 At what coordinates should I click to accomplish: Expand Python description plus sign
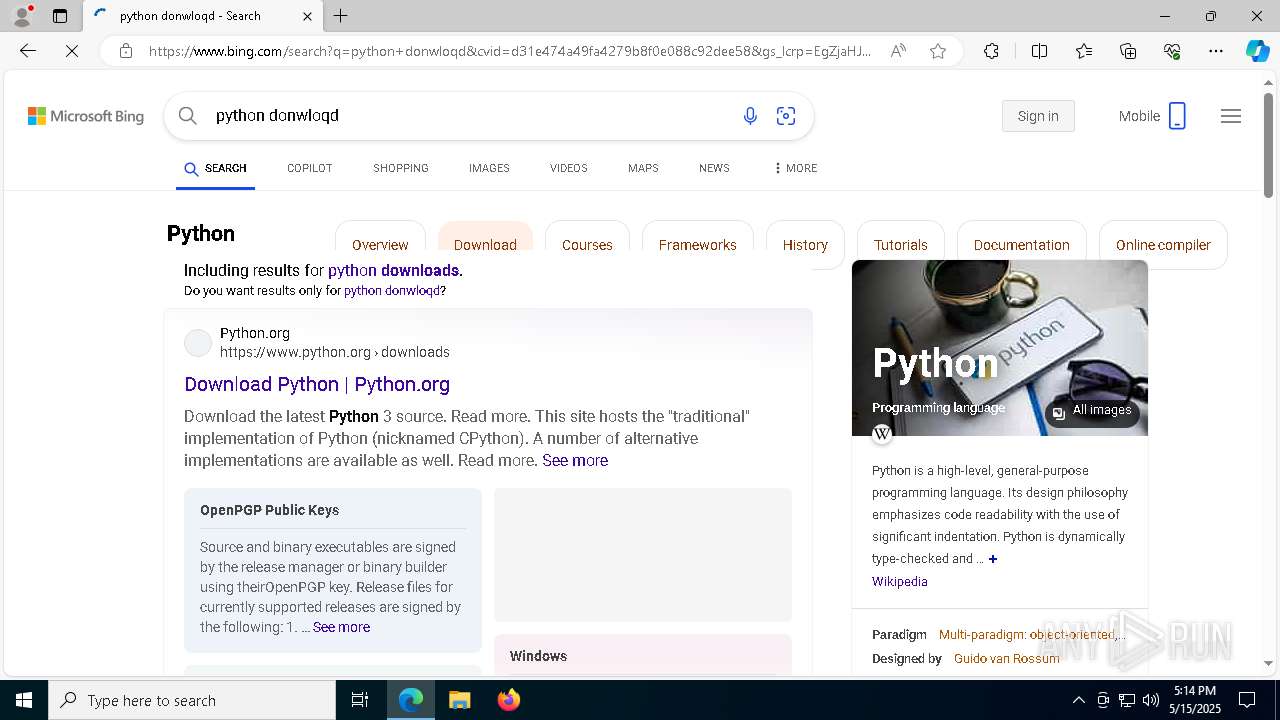tap(993, 559)
